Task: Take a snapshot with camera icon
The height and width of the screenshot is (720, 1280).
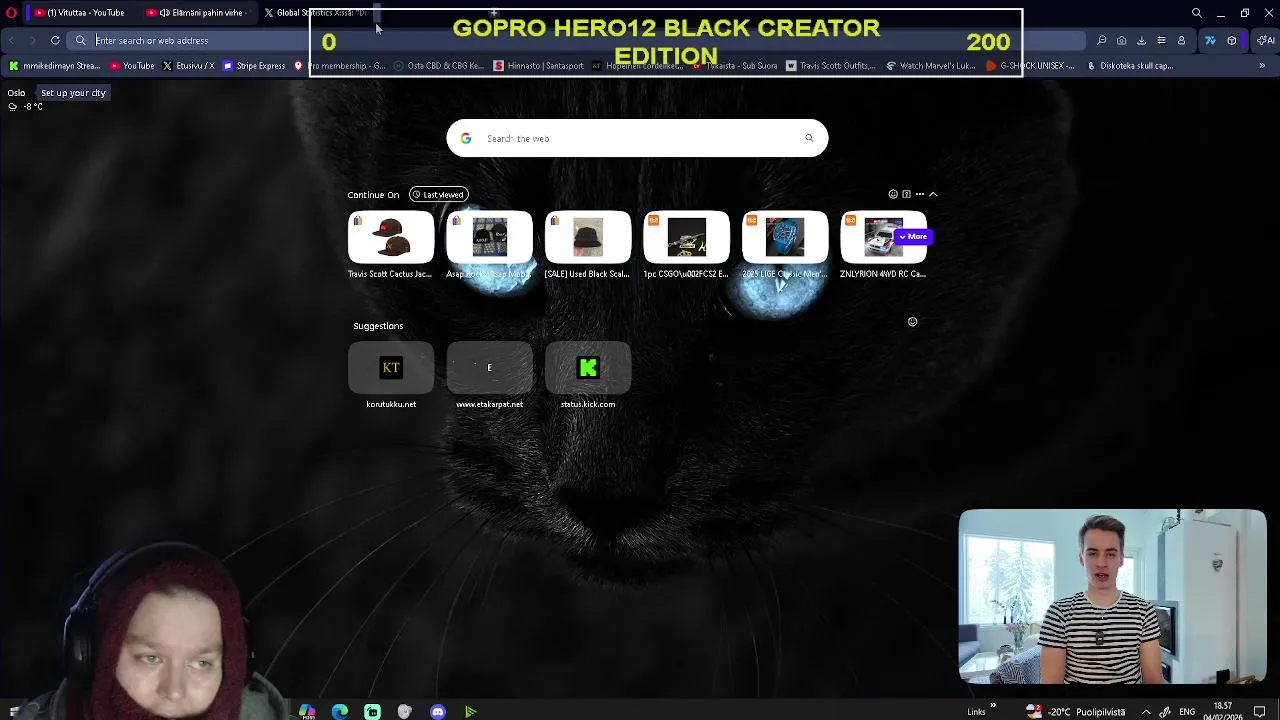Action: click(x=1121, y=40)
